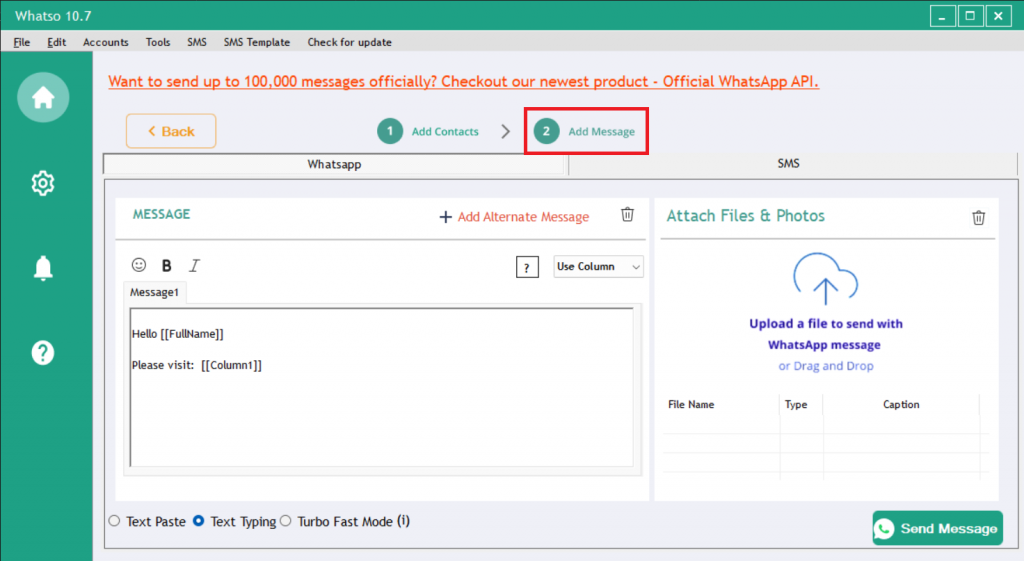The height and width of the screenshot is (561, 1024).
Task: Open the Check for update menu
Action: pos(349,42)
